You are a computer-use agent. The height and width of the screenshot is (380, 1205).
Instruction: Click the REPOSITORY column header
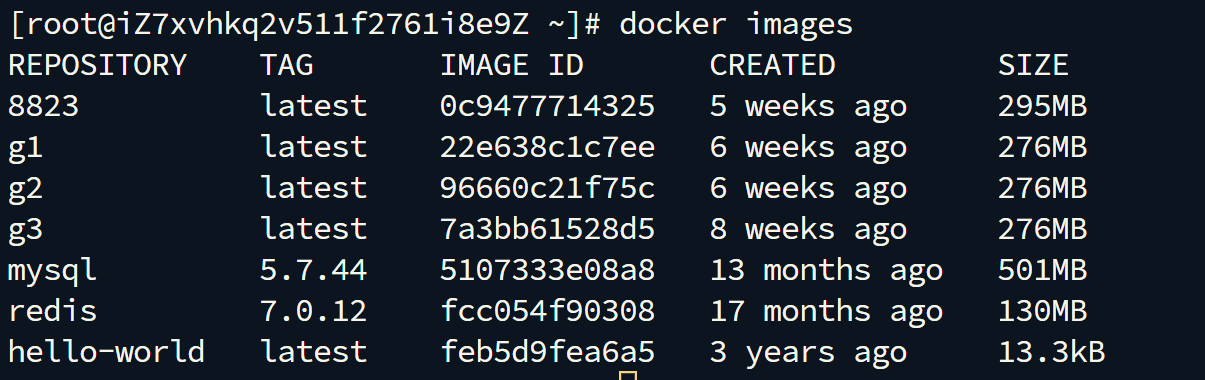point(97,65)
